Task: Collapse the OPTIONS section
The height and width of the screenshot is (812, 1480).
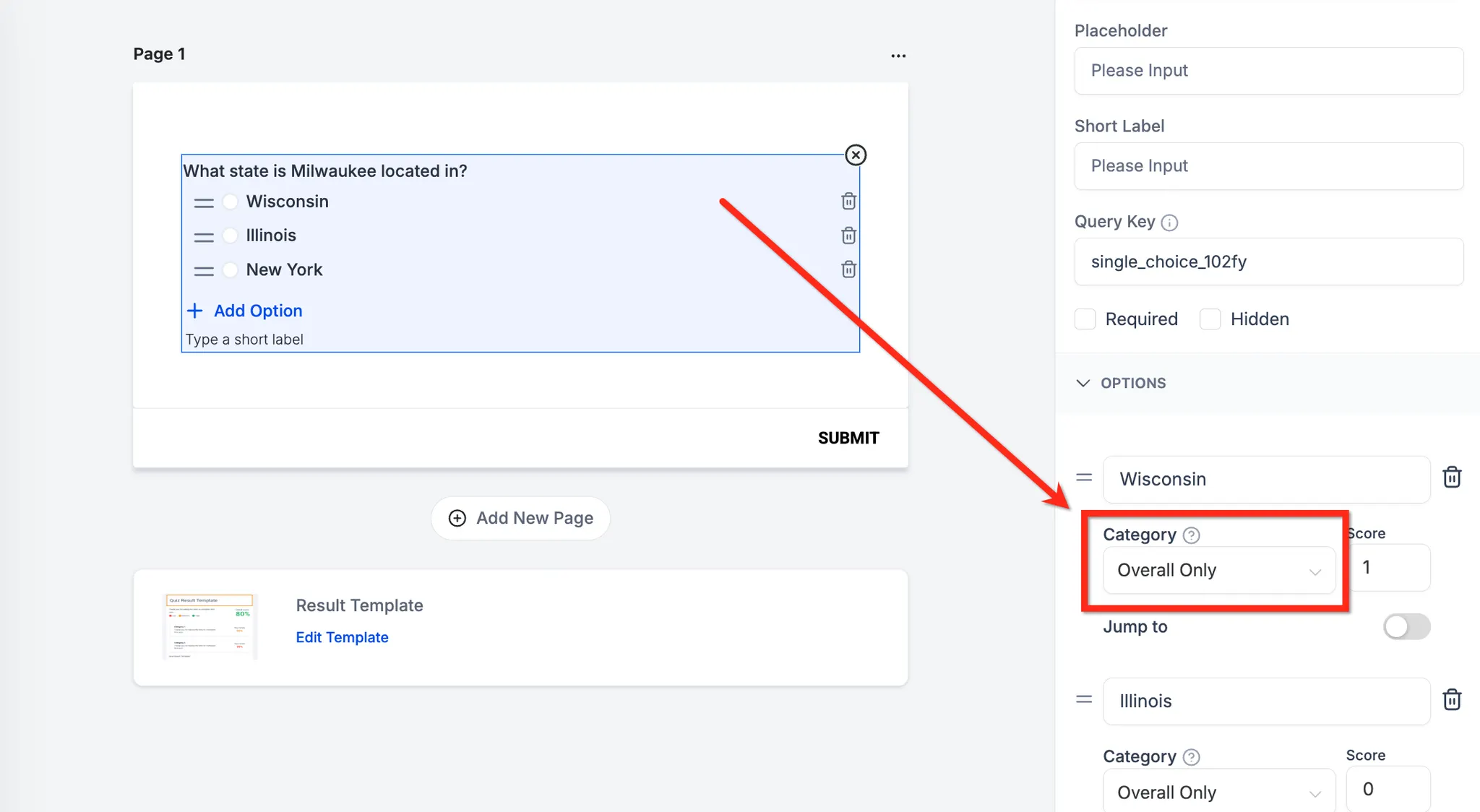Action: tap(1083, 383)
